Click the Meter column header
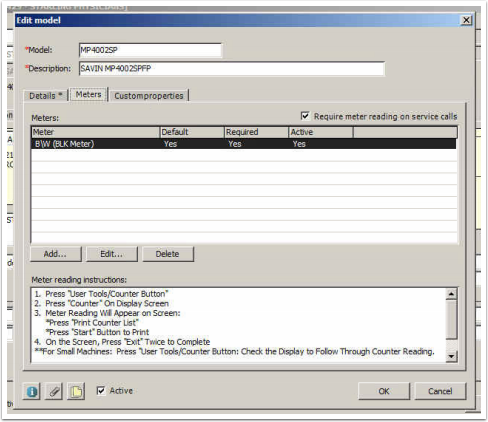This screenshot has height=422, width=488. click(x=96, y=132)
